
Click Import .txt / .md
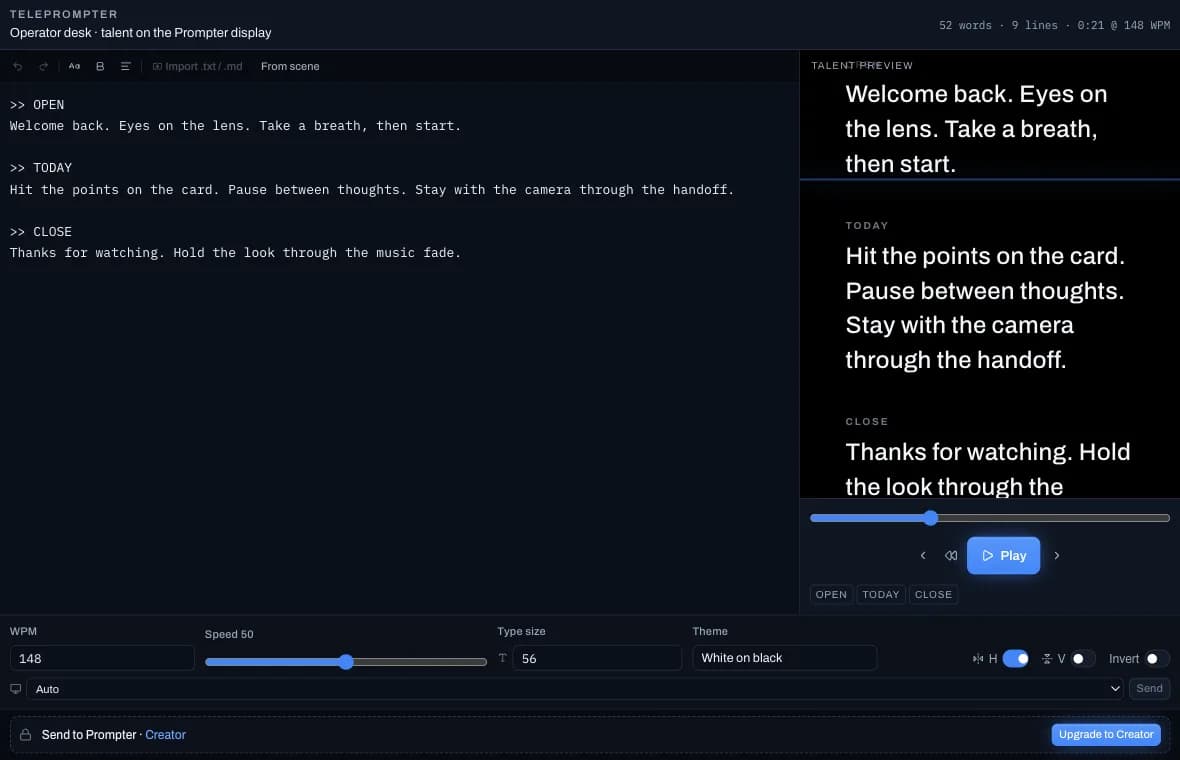point(197,66)
